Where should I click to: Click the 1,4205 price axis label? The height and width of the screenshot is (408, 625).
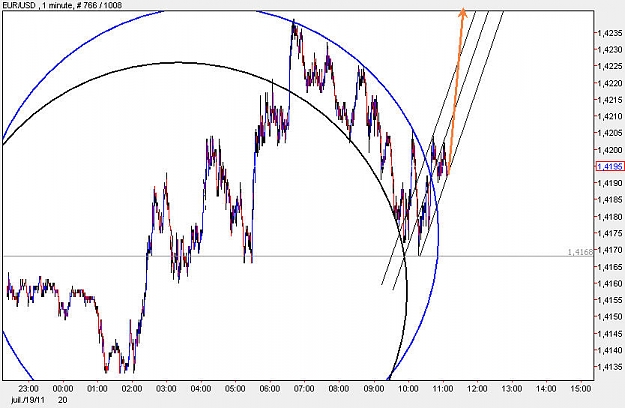(x=611, y=133)
